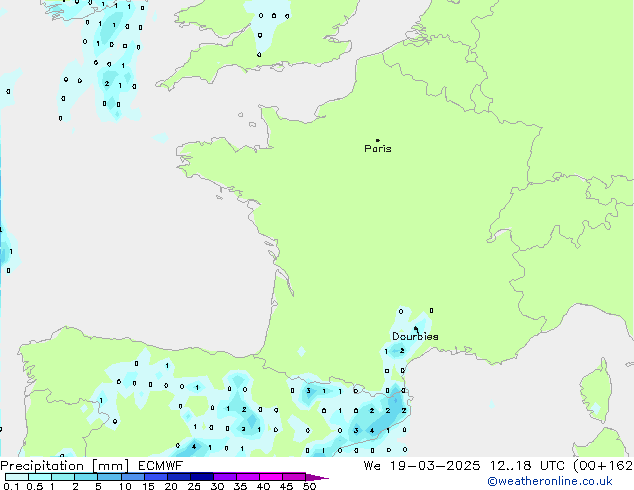The height and width of the screenshot is (490, 634).
Task: Click the "40" legend scale label
Action: [x=263, y=486]
